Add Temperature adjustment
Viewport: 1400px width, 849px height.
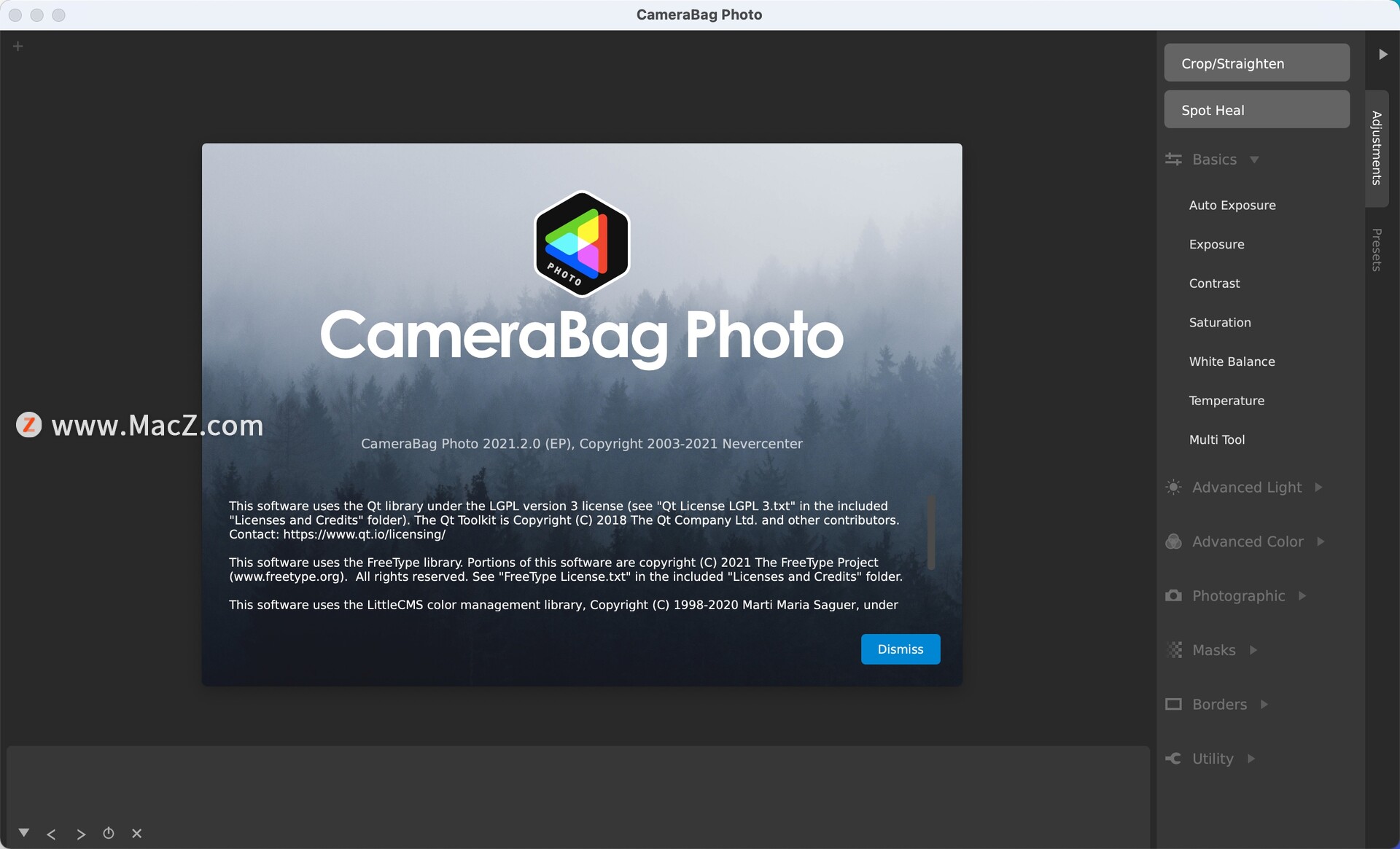coord(1226,401)
